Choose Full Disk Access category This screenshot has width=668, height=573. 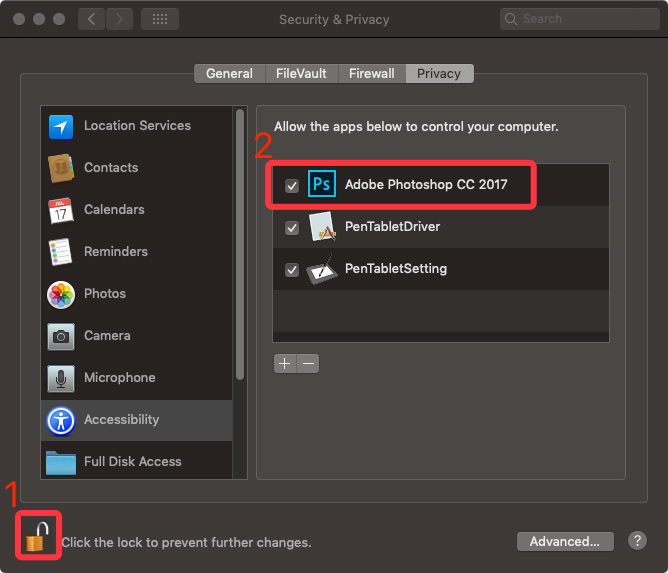tap(137, 461)
